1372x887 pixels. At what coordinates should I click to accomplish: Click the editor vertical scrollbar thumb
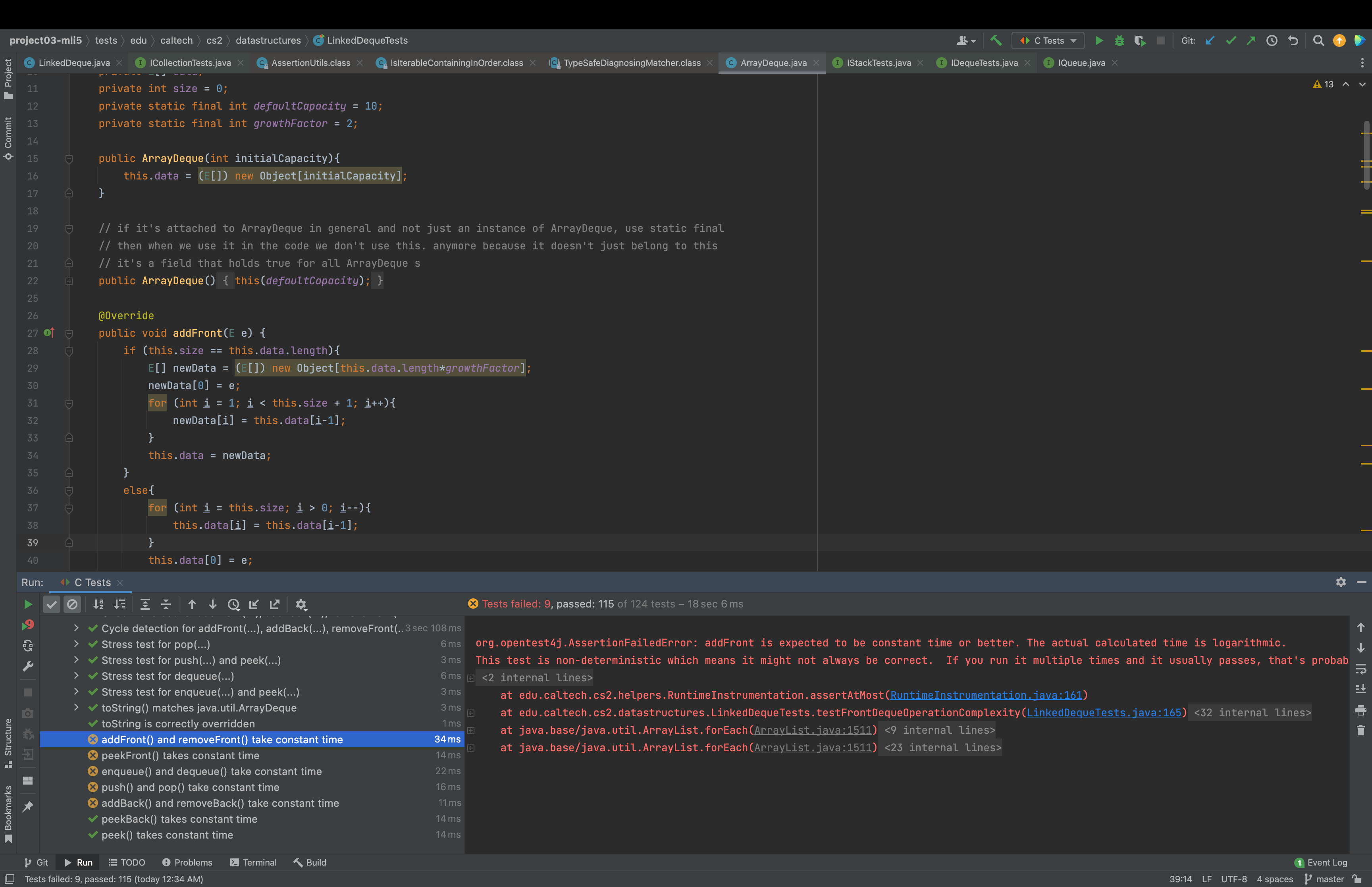[x=1366, y=155]
